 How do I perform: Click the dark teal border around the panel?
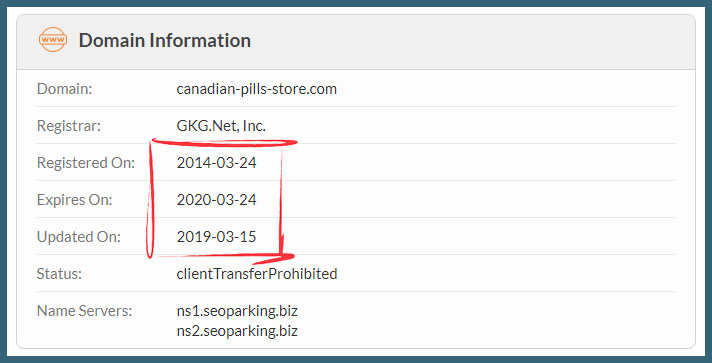pos(356,3)
